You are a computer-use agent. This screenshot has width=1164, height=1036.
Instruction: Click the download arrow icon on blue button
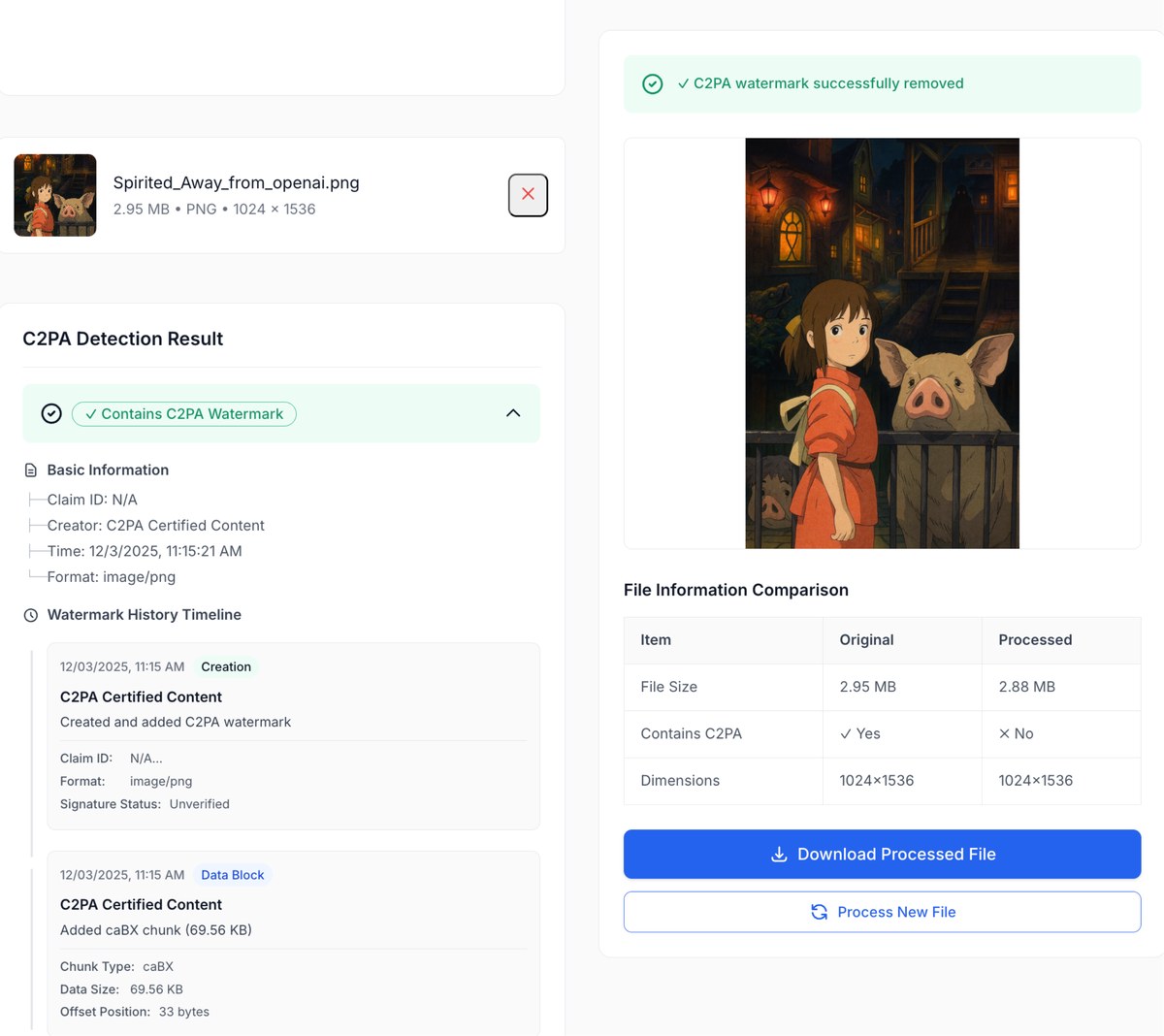click(779, 855)
